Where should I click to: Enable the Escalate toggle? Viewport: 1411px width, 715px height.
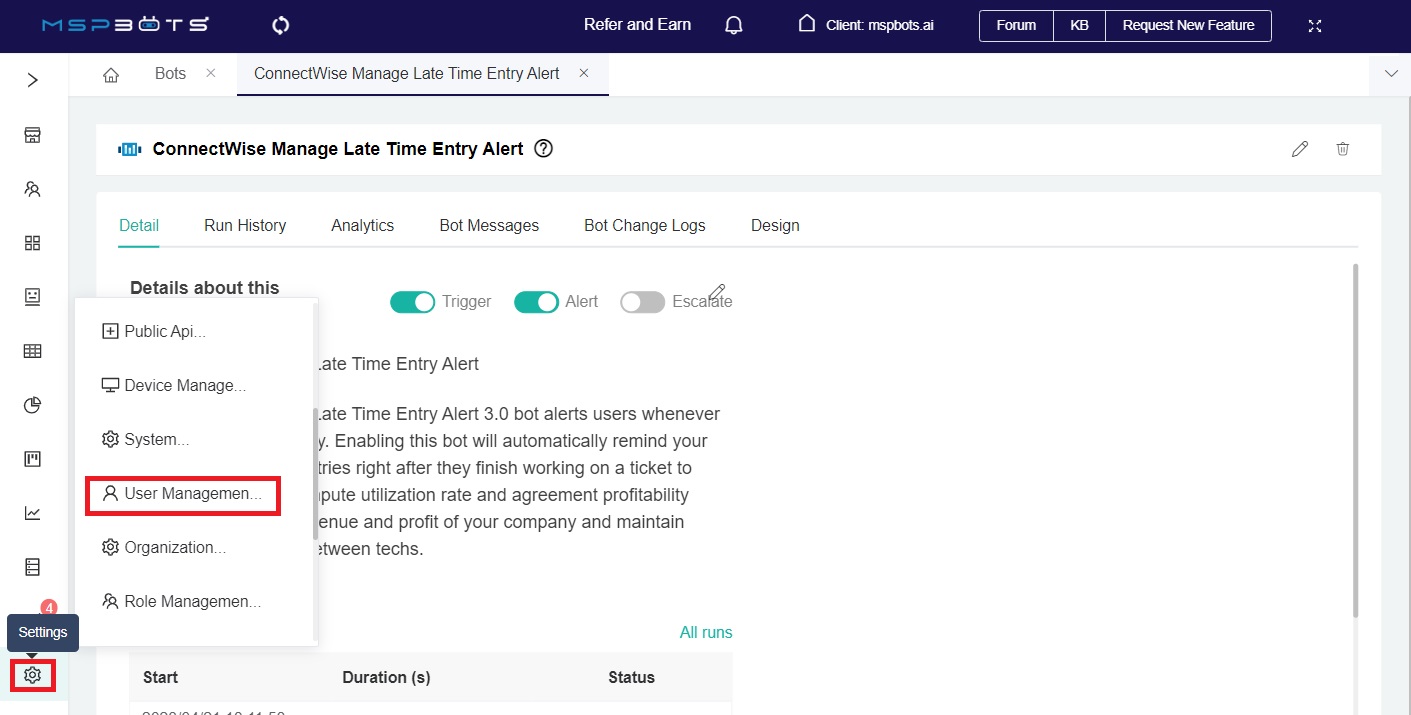(x=642, y=302)
